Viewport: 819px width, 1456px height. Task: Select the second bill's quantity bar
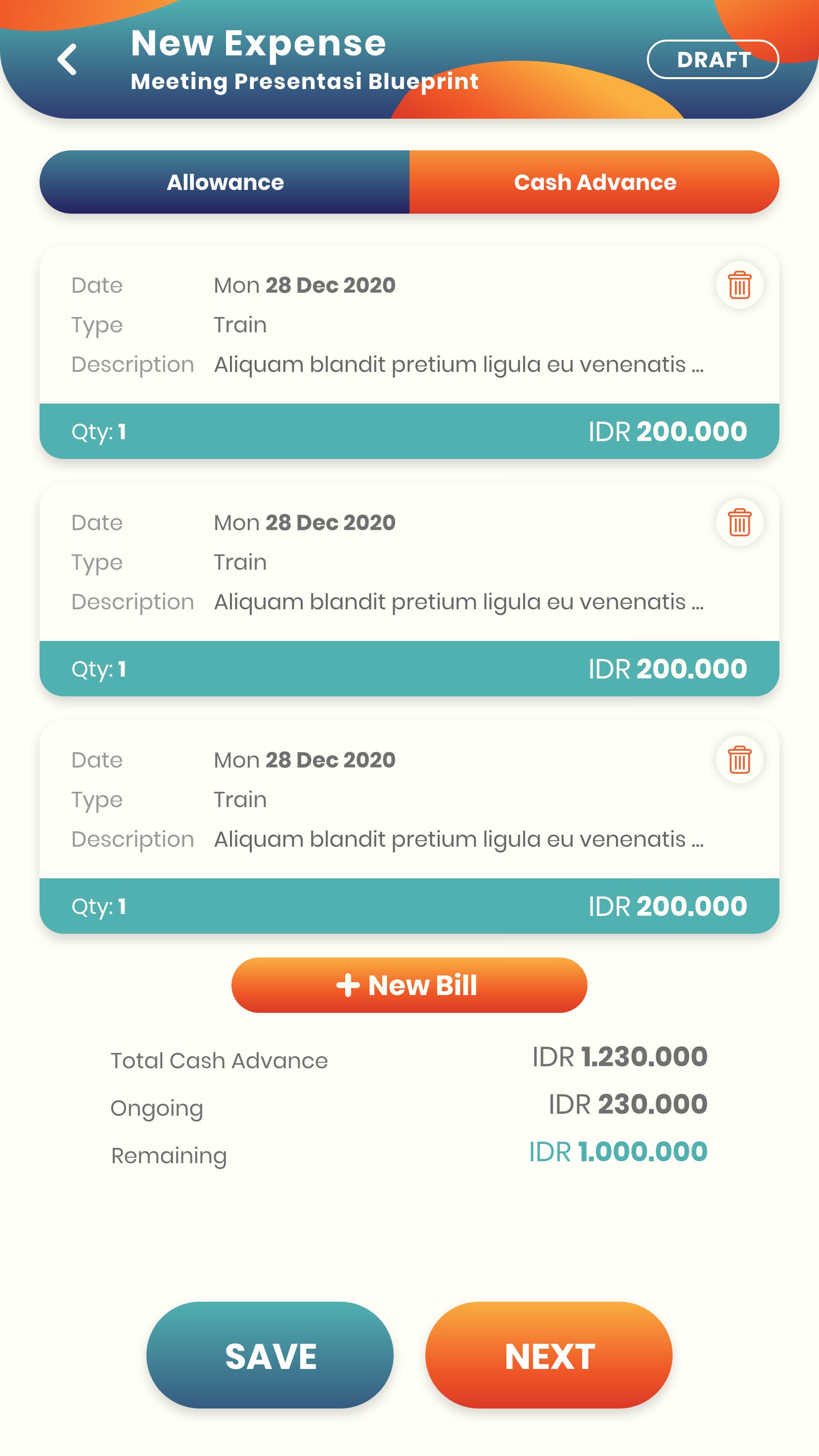pos(409,669)
